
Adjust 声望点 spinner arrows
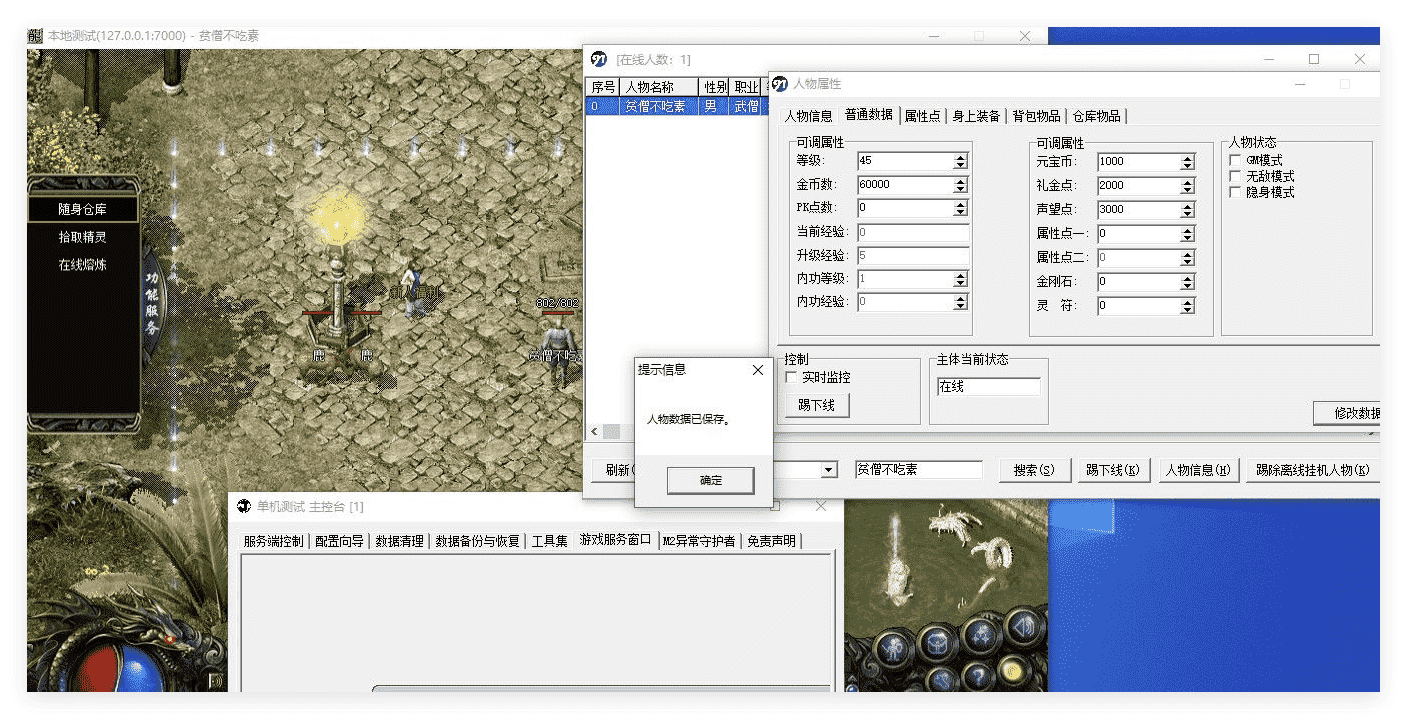point(1187,210)
